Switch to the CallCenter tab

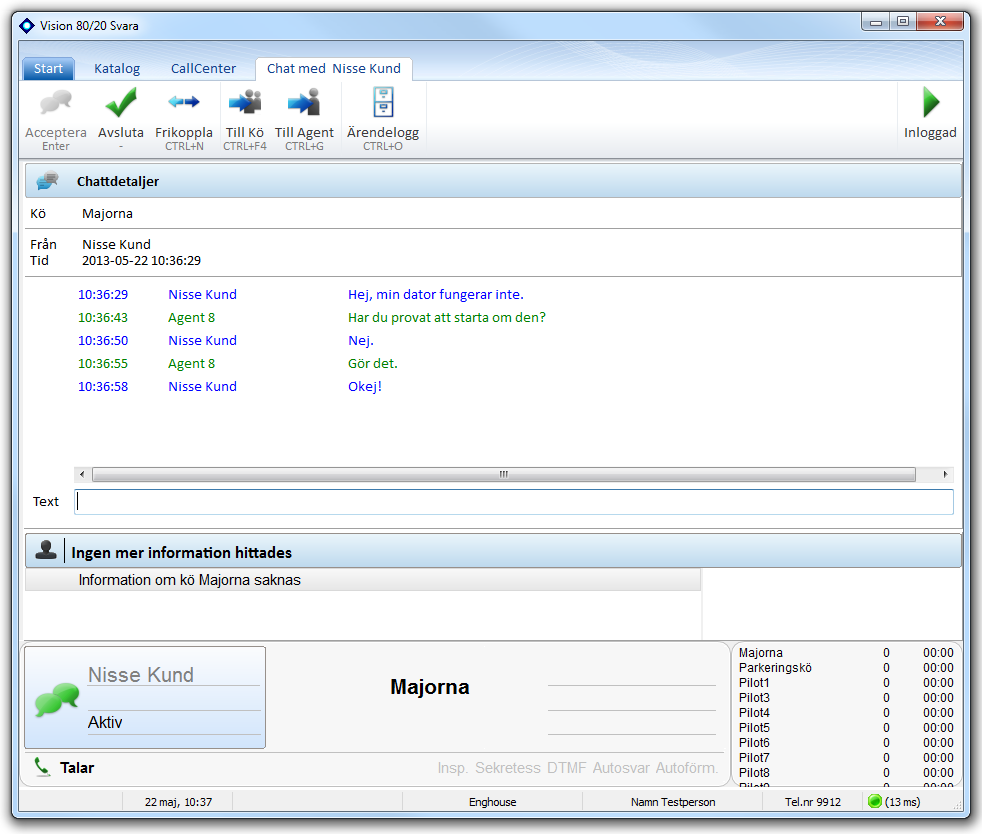pyautogui.click(x=204, y=69)
